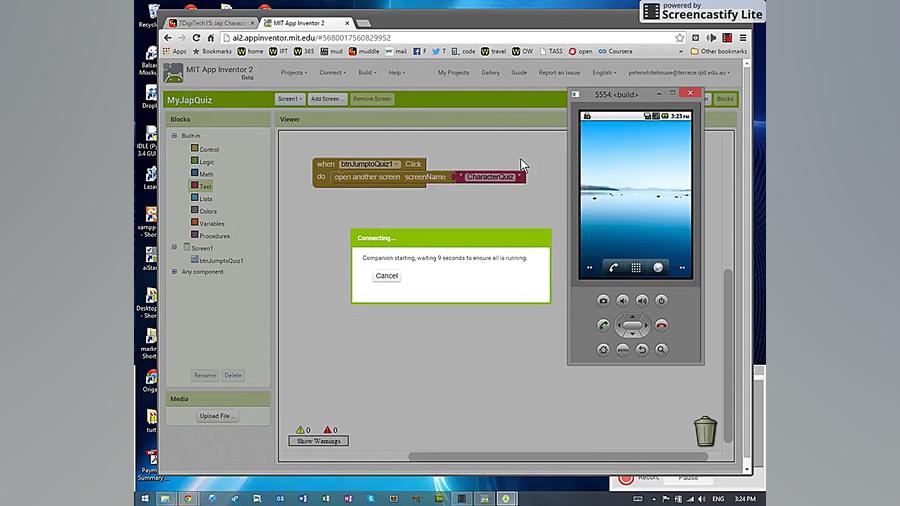
Task: Open Chrome from the taskbar
Action: [x=188, y=499]
